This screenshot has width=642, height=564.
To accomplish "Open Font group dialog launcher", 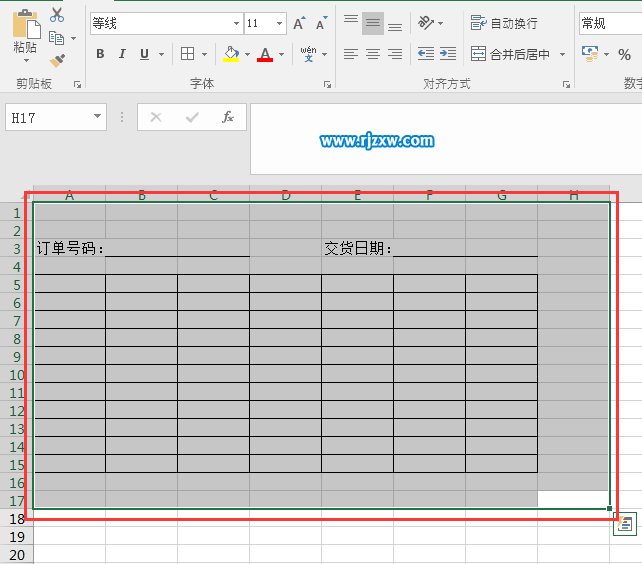I will tap(327, 84).
